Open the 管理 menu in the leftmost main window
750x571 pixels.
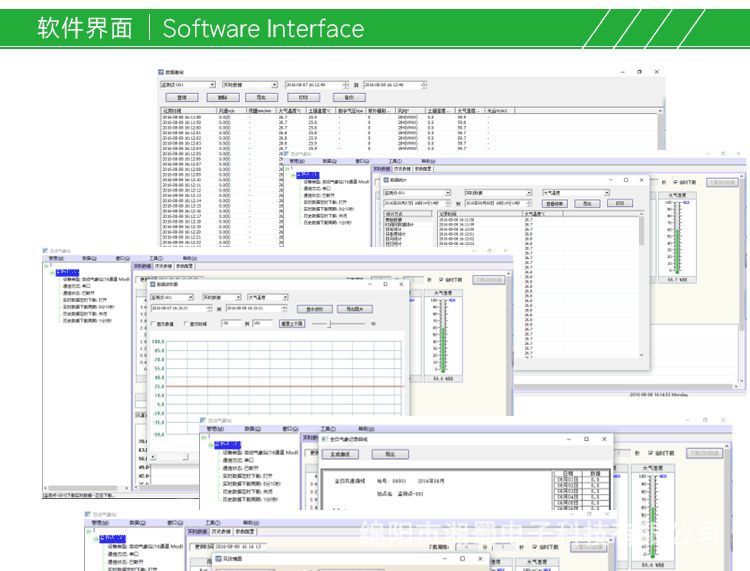(x=56, y=258)
